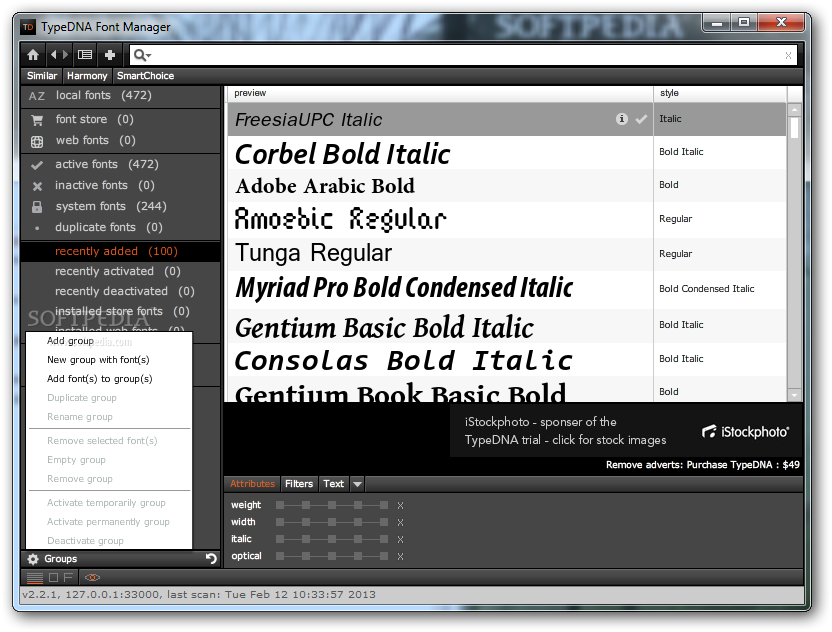Click font list scrollbar down arrow

(794, 395)
